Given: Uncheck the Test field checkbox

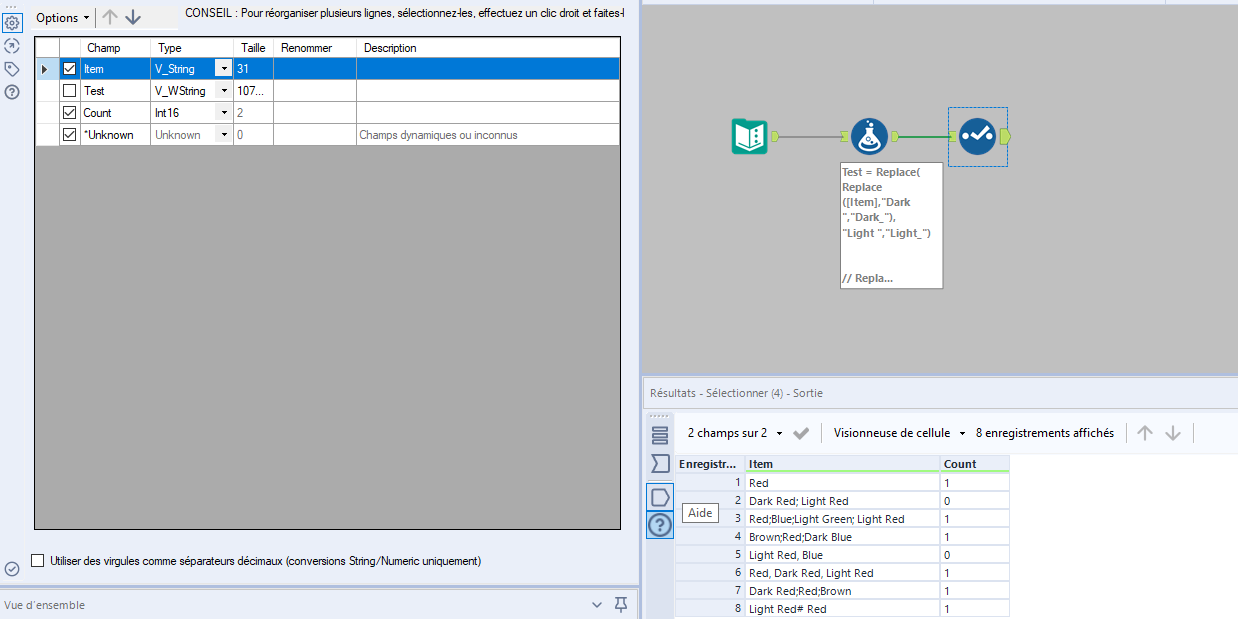Looking at the screenshot, I should pos(68,90).
